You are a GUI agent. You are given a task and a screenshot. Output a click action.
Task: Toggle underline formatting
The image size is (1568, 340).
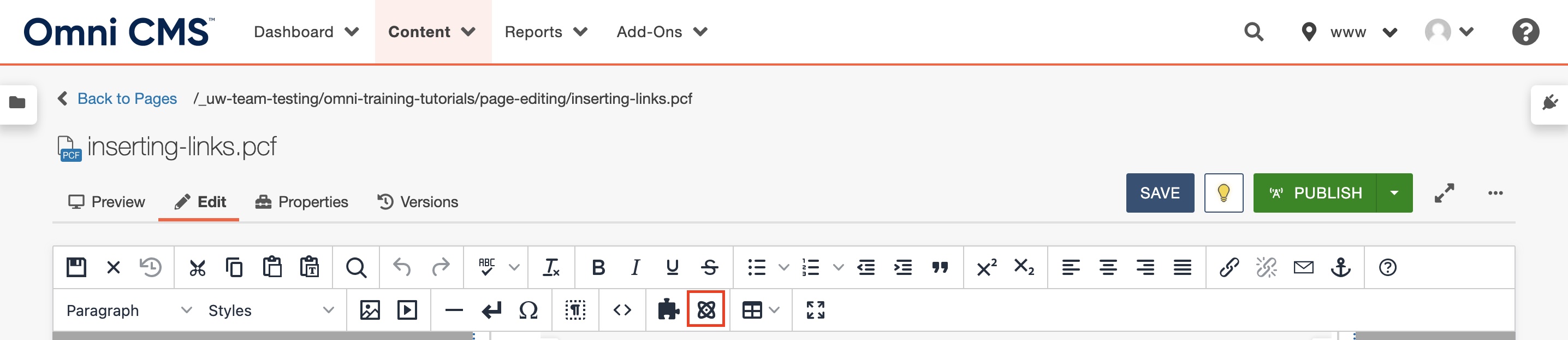(672, 267)
